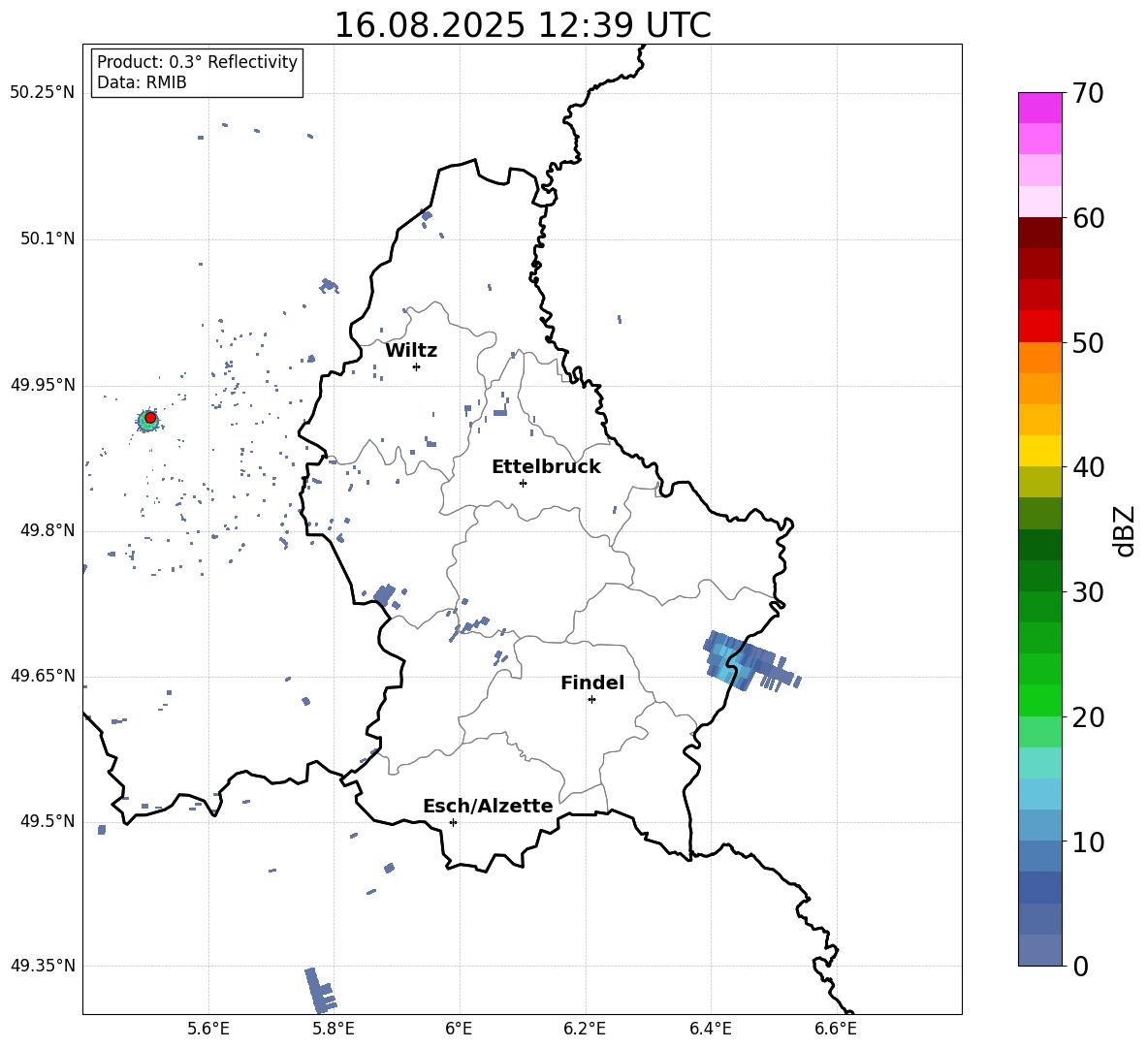Click the radar echo streak at bottom
The image size is (1148, 1048).
(321, 990)
